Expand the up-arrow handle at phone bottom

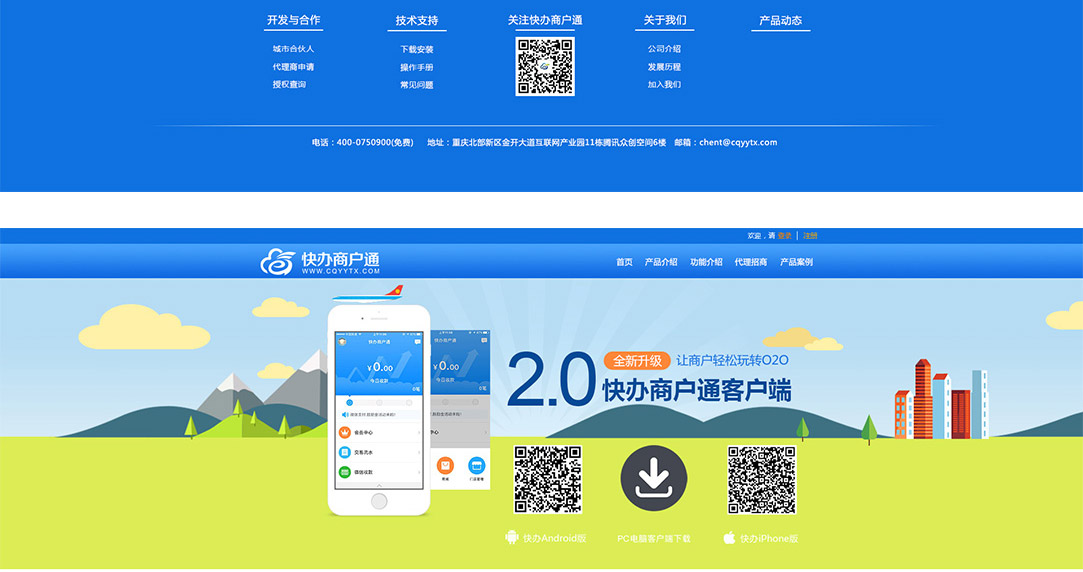click(378, 486)
